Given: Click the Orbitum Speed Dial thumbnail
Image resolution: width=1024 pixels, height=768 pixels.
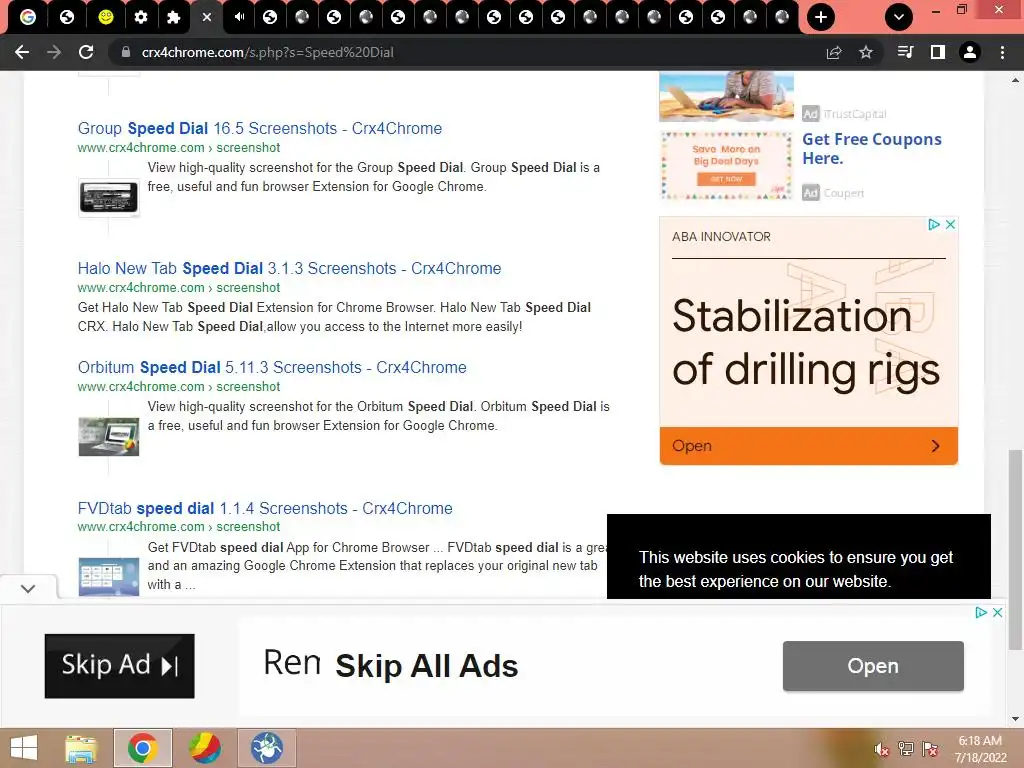Looking at the screenshot, I should point(108,436).
